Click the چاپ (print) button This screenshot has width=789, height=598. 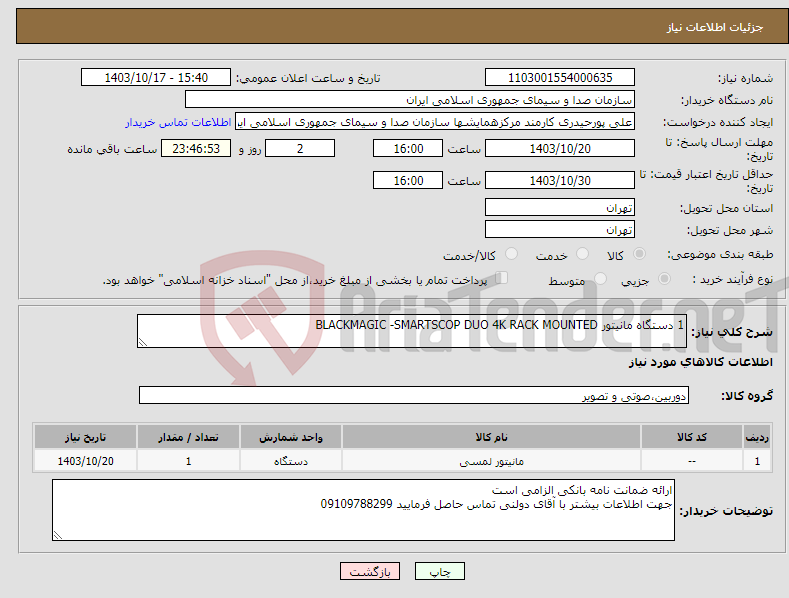click(439, 571)
